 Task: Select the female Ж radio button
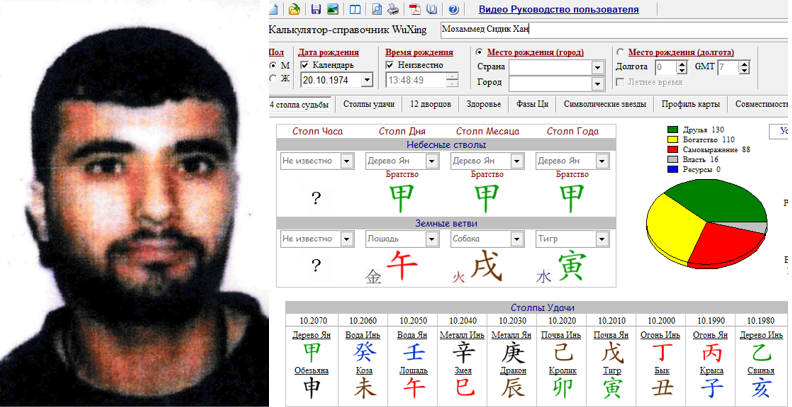pos(273,78)
